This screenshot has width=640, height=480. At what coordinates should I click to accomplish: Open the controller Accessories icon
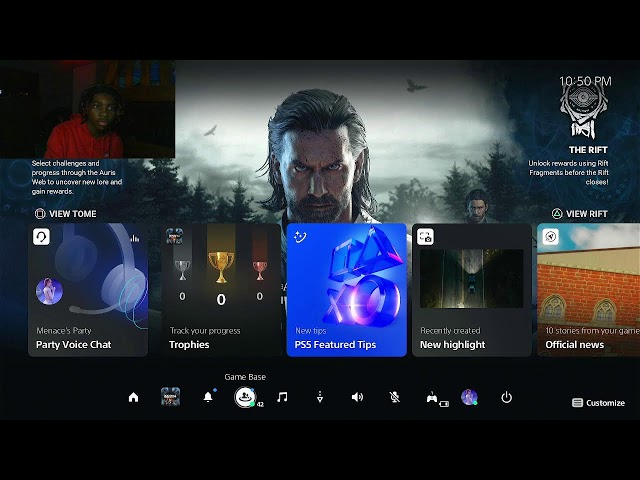click(x=432, y=397)
